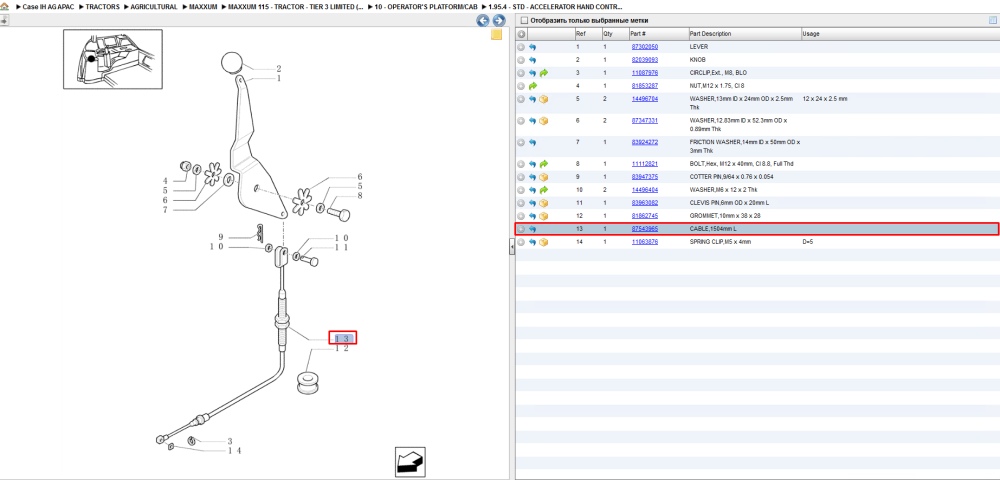Click blue arrow icon in GROMMET row
This screenshot has height=480, width=1000.
pyautogui.click(x=533, y=216)
